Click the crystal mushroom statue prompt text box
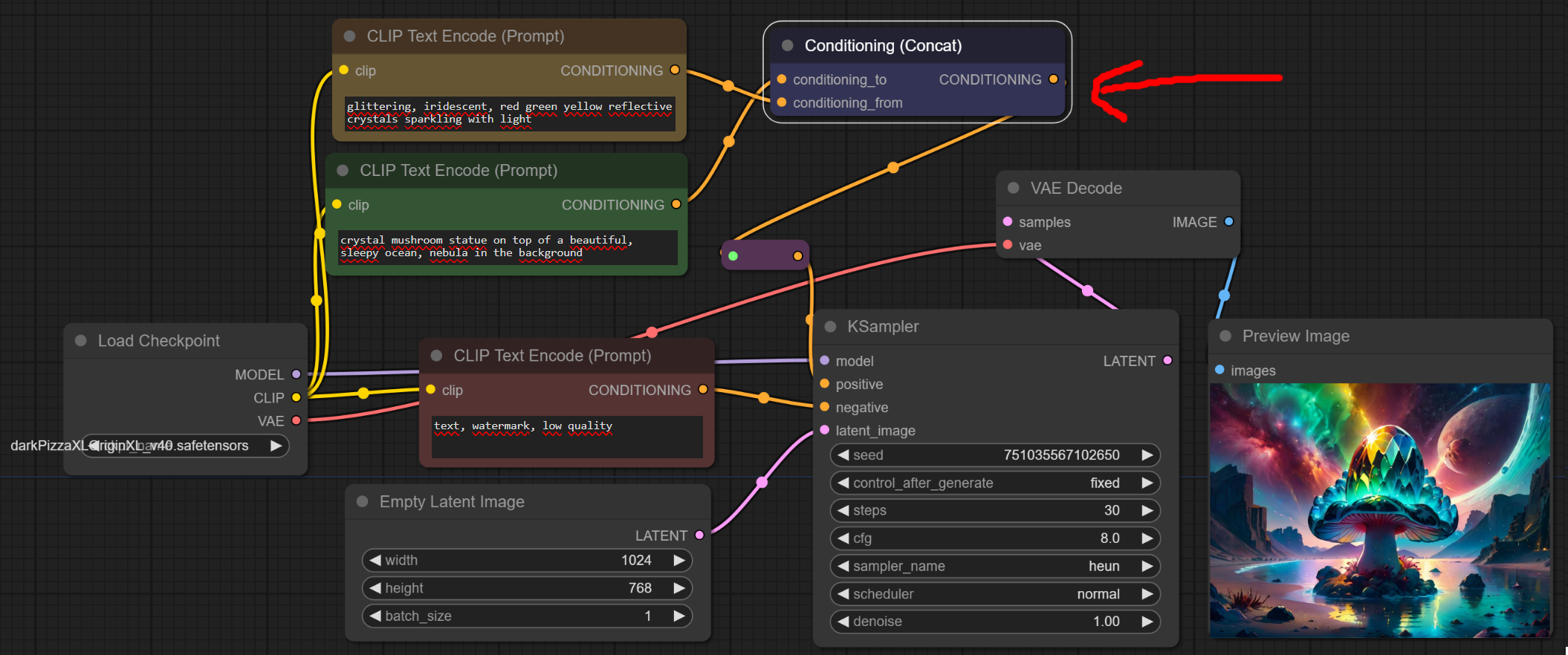 (x=508, y=247)
